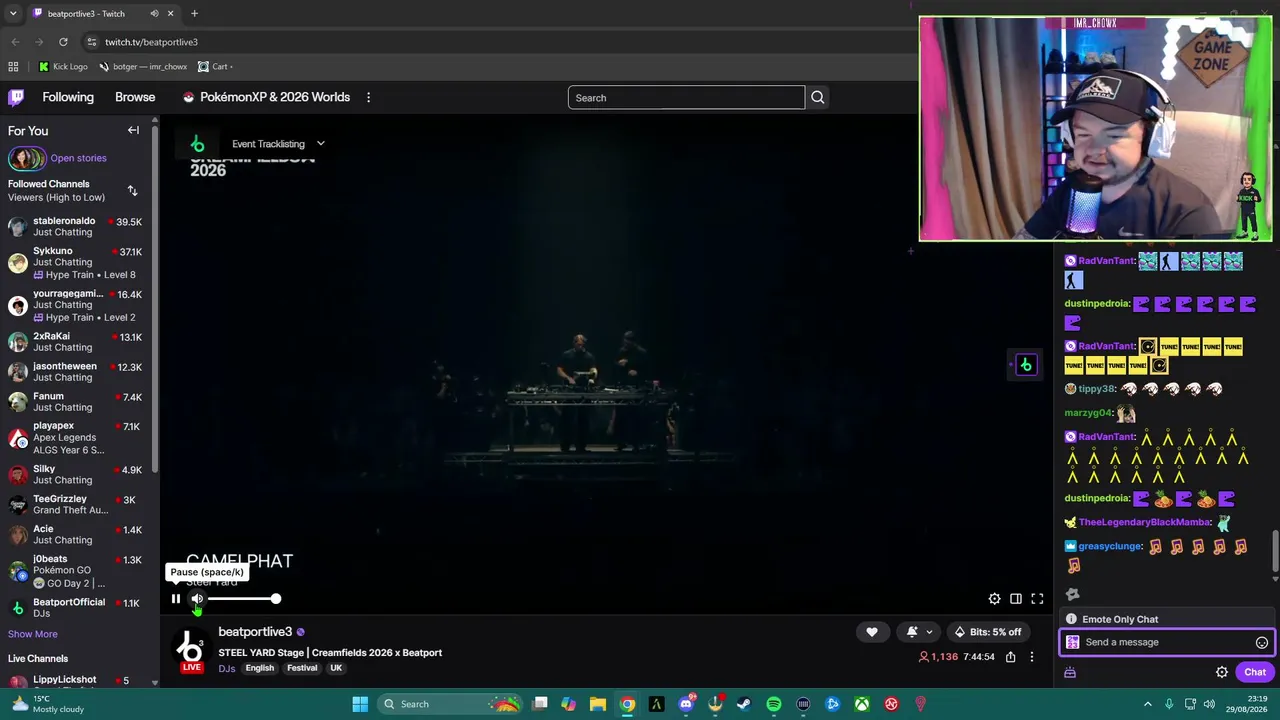
Task: Open playapex's channel in sidebar
Action: pyautogui.click(x=75, y=438)
